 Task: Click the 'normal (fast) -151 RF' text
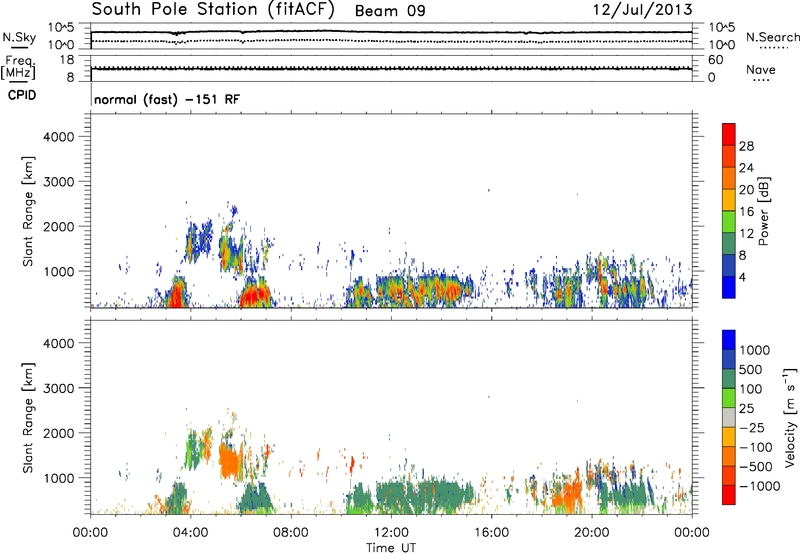coord(167,99)
